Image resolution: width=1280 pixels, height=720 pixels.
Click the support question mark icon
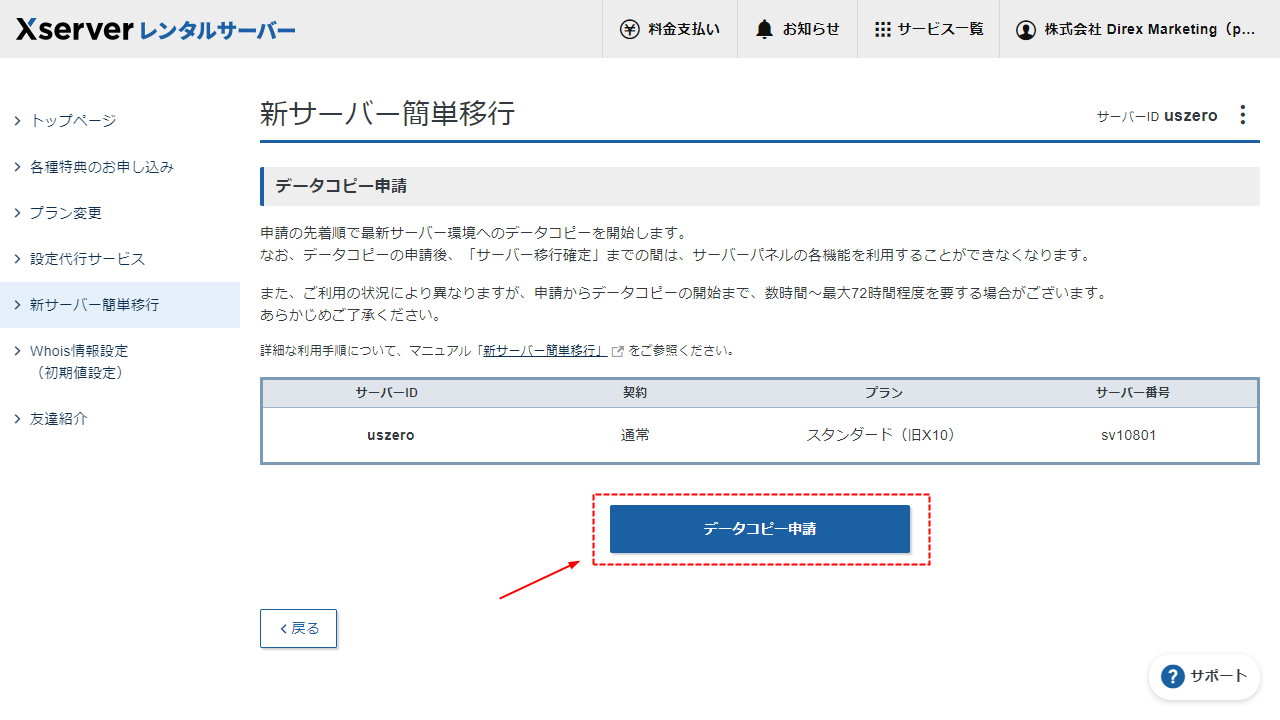pyautogui.click(x=1172, y=676)
